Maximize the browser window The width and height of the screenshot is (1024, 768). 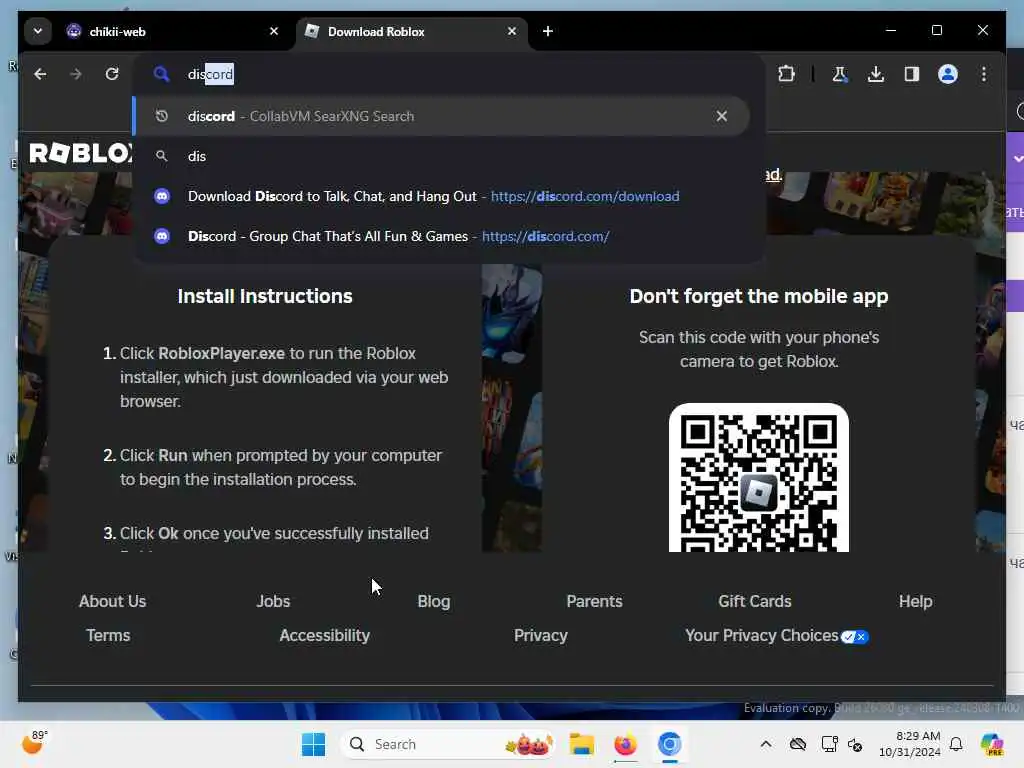[x=936, y=30]
